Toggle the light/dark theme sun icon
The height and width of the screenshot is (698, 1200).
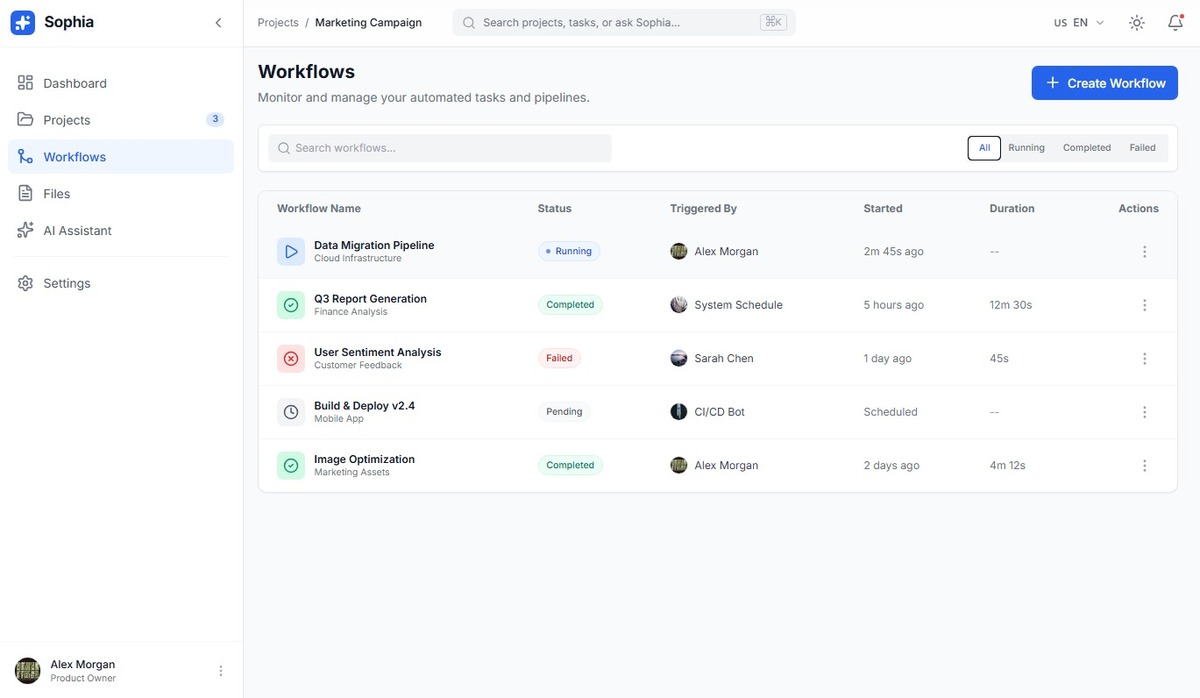click(1136, 23)
